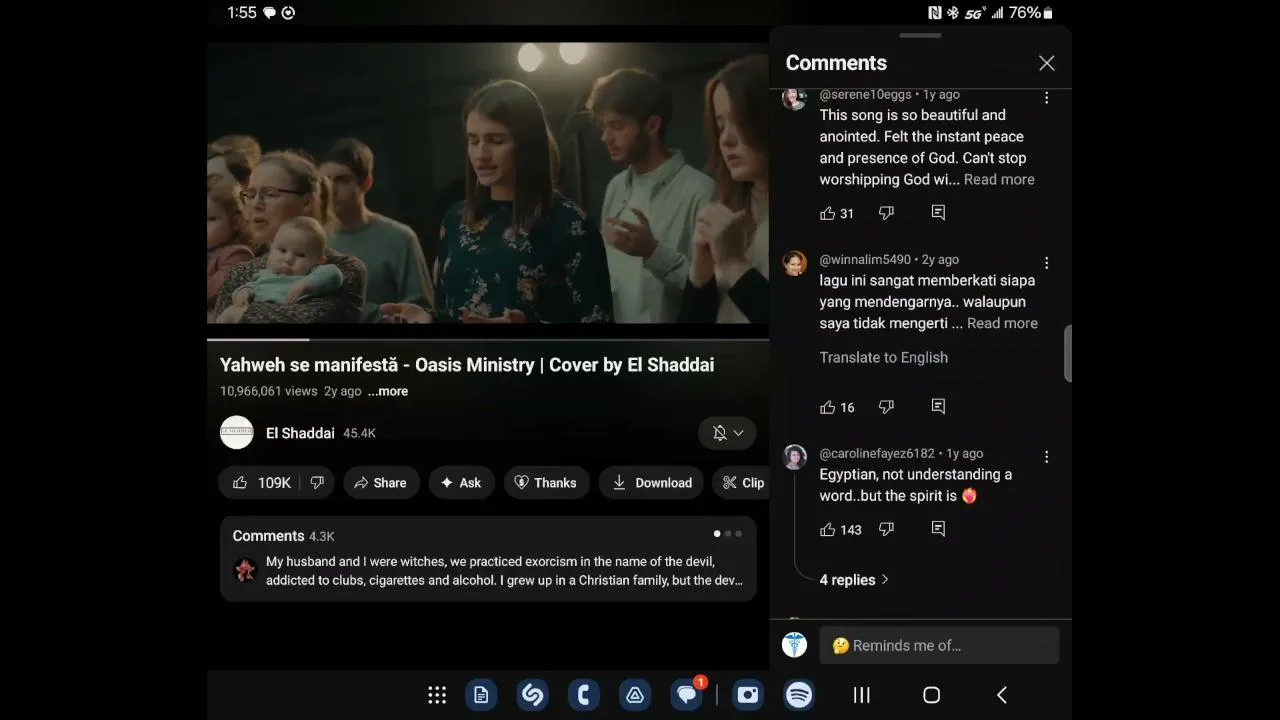Open @winnalim5490 username link

pyautogui.click(x=865, y=260)
